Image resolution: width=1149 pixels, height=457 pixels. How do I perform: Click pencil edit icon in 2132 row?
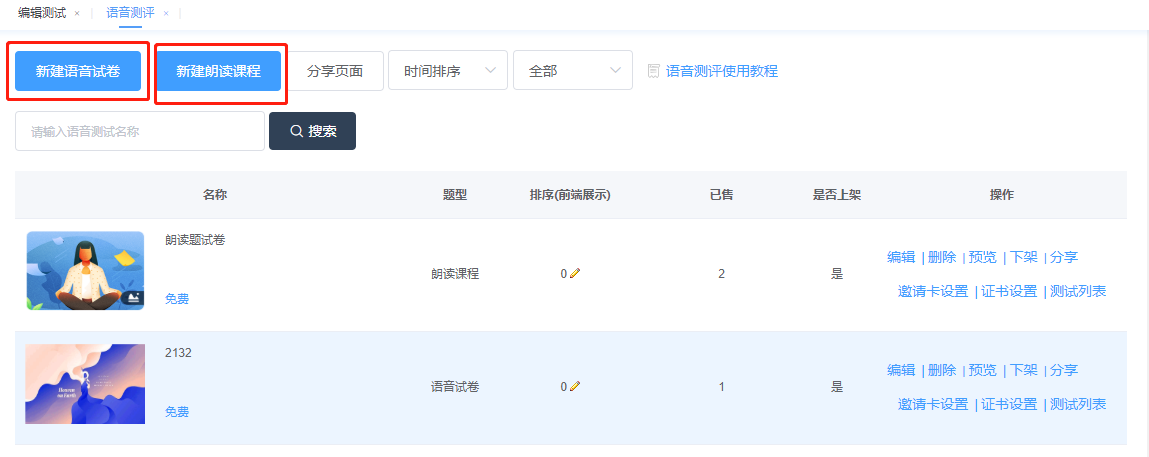575,387
